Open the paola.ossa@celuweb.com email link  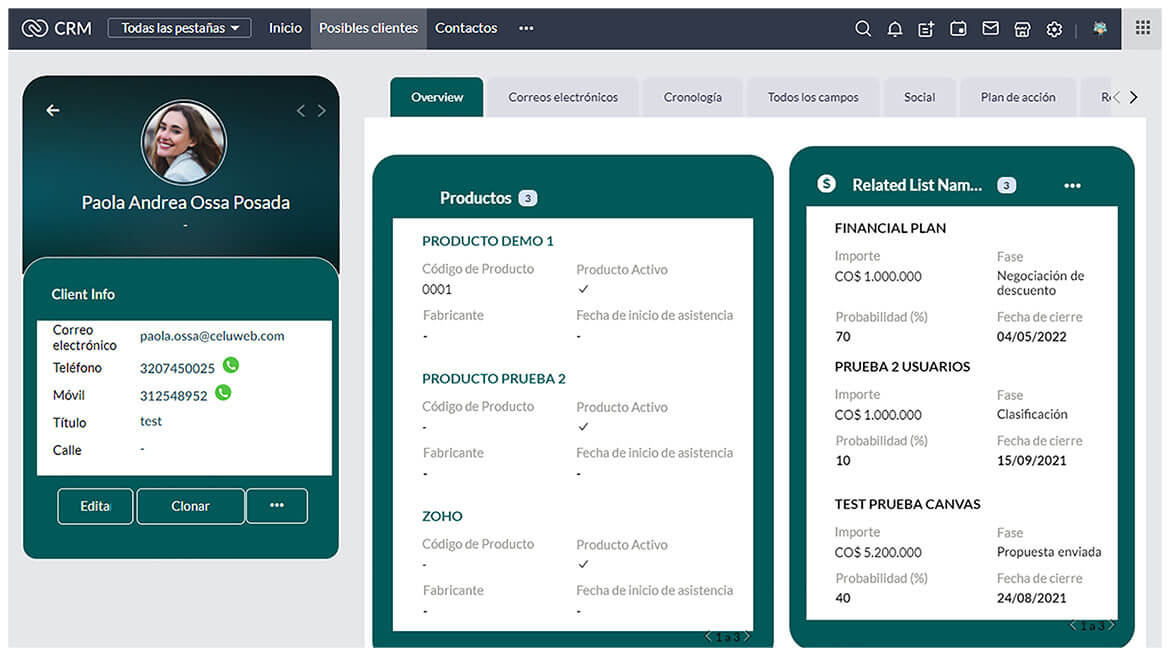(212, 336)
